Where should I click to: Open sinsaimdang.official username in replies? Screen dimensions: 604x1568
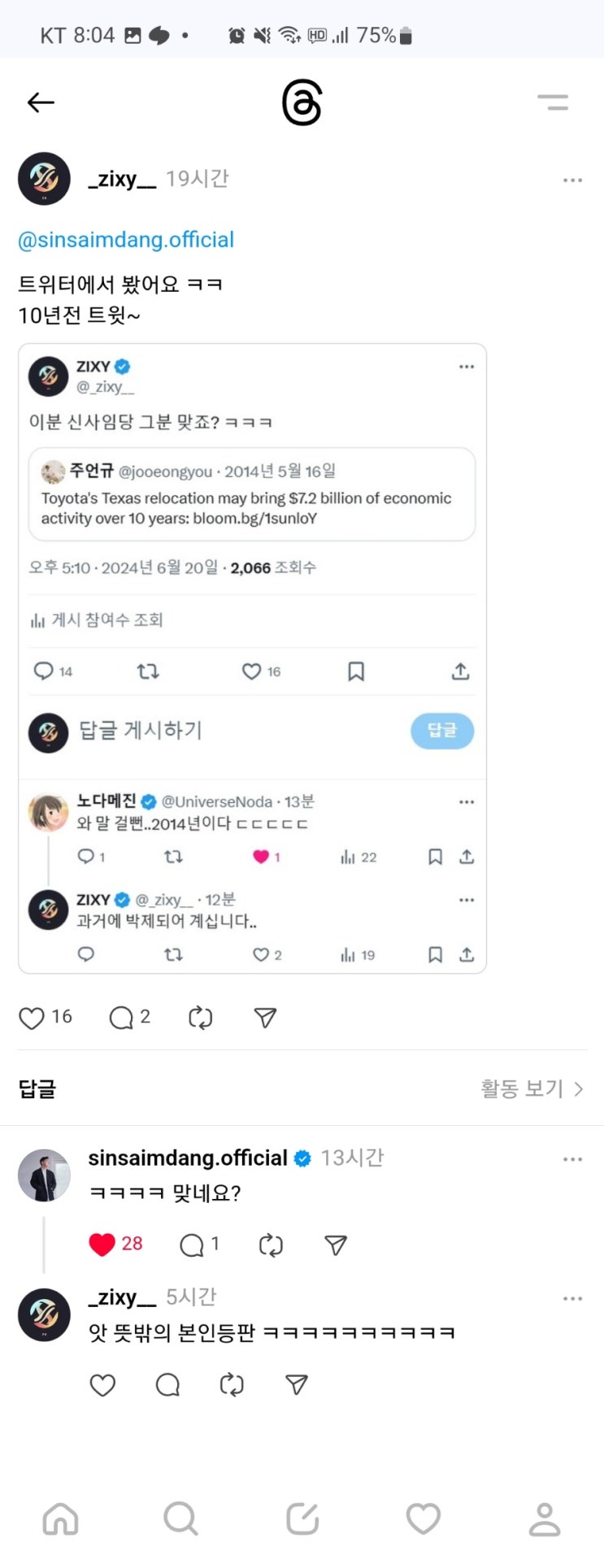pos(188,1158)
